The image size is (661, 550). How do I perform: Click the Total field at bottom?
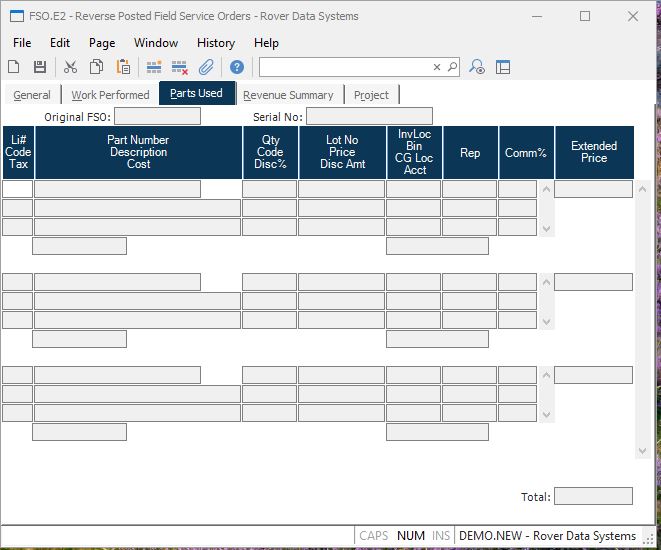(x=593, y=496)
